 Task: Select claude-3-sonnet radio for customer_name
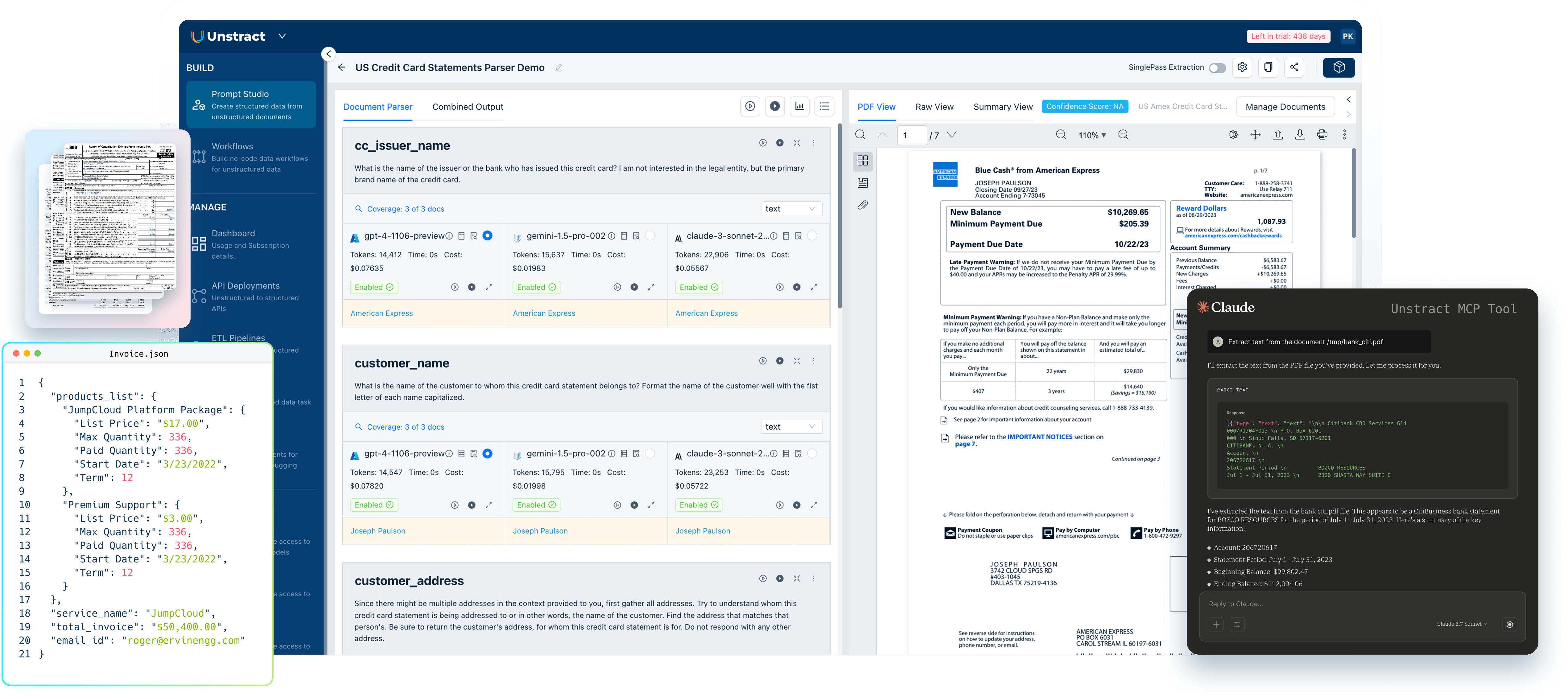812,454
